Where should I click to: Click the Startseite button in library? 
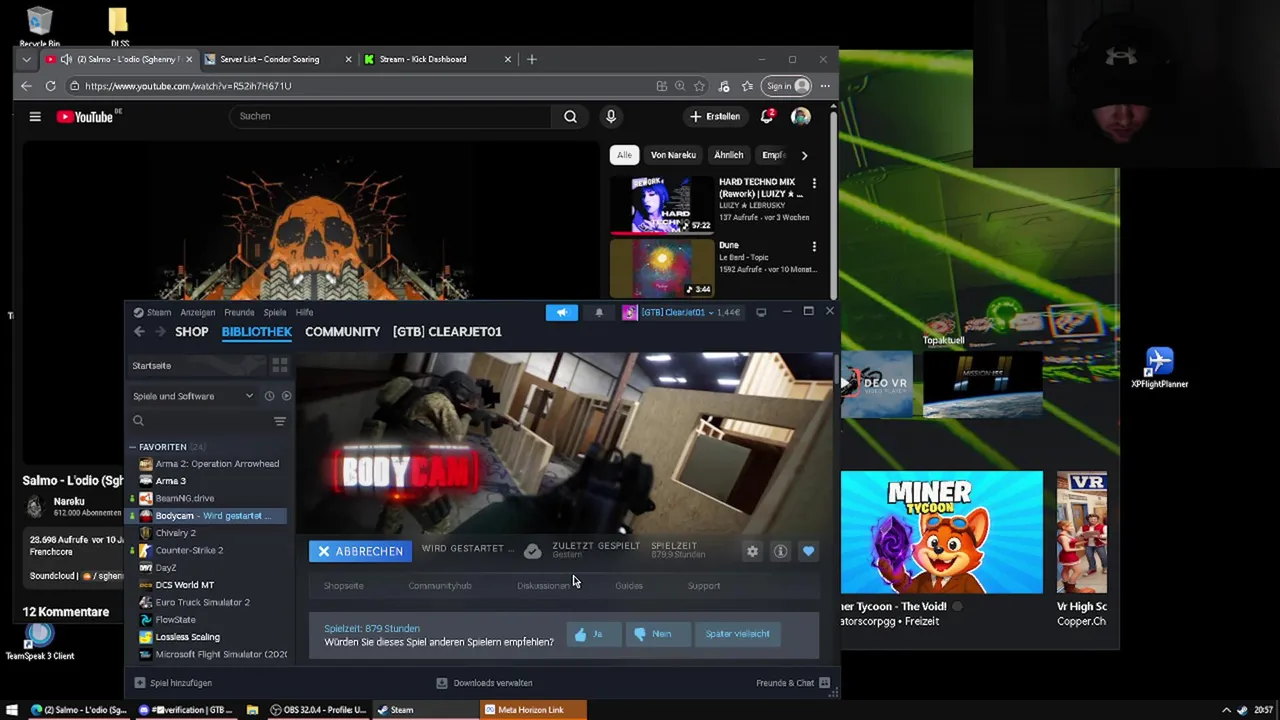click(197, 365)
